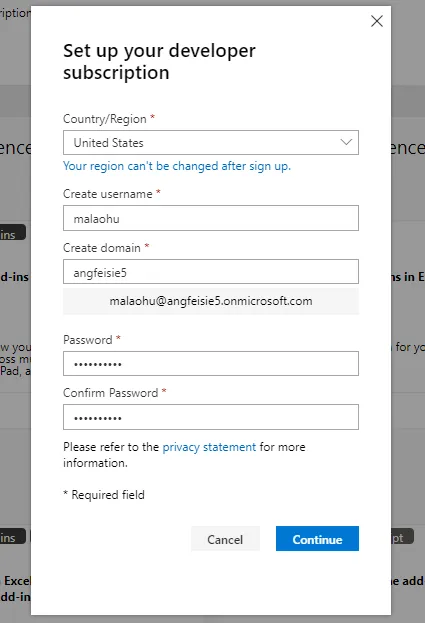Click the generated malaohu@angfeisie5.onmicrosoft.com address
The width and height of the screenshot is (425, 623).
coord(211,301)
